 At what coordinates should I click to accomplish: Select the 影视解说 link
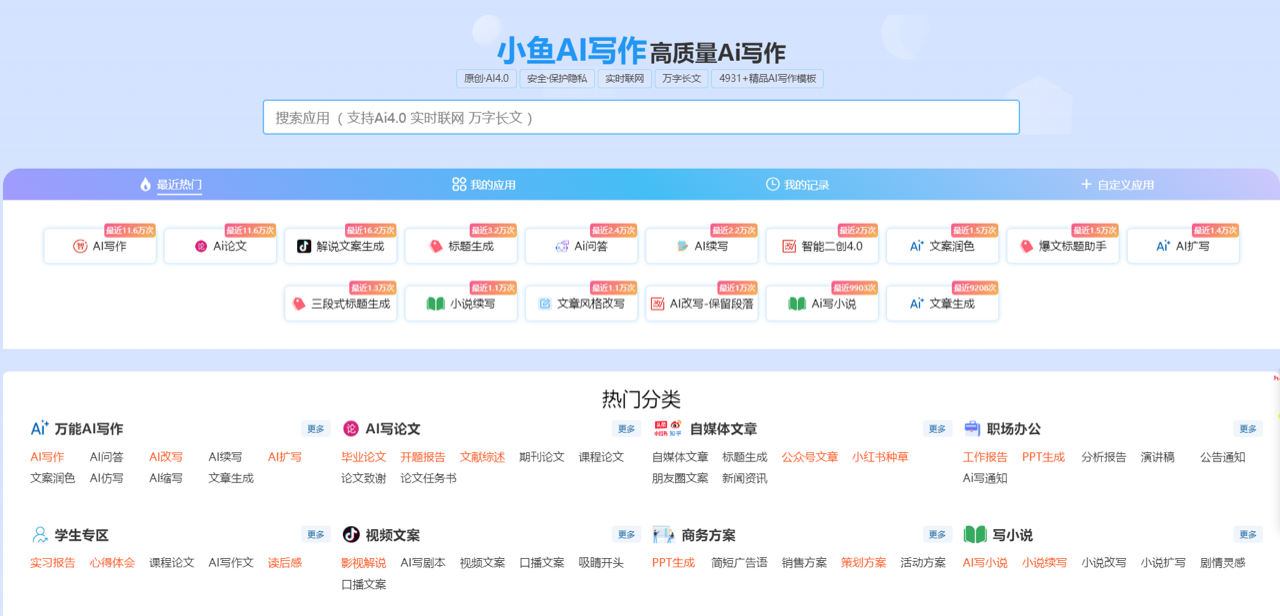pyautogui.click(x=364, y=563)
